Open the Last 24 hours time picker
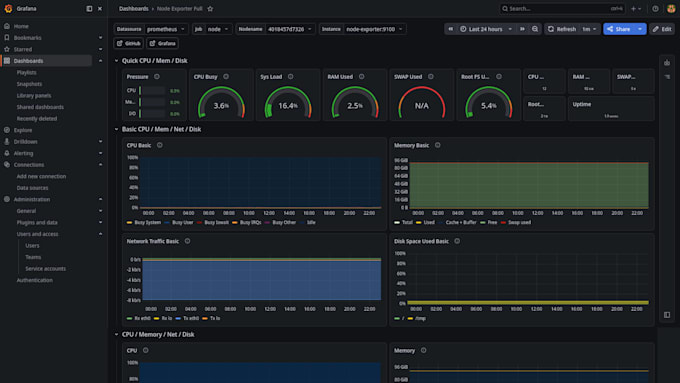This screenshot has height=383, width=680. 486,29
